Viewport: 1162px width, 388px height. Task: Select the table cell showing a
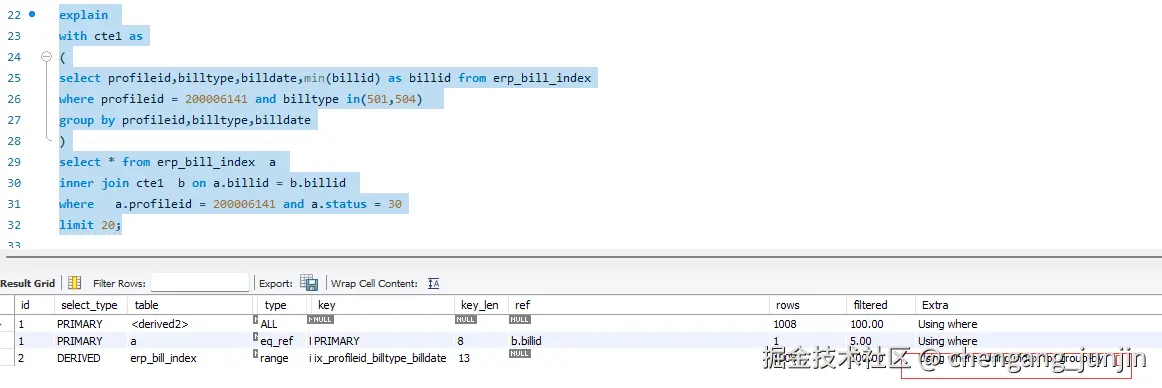[x=134, y=341]
